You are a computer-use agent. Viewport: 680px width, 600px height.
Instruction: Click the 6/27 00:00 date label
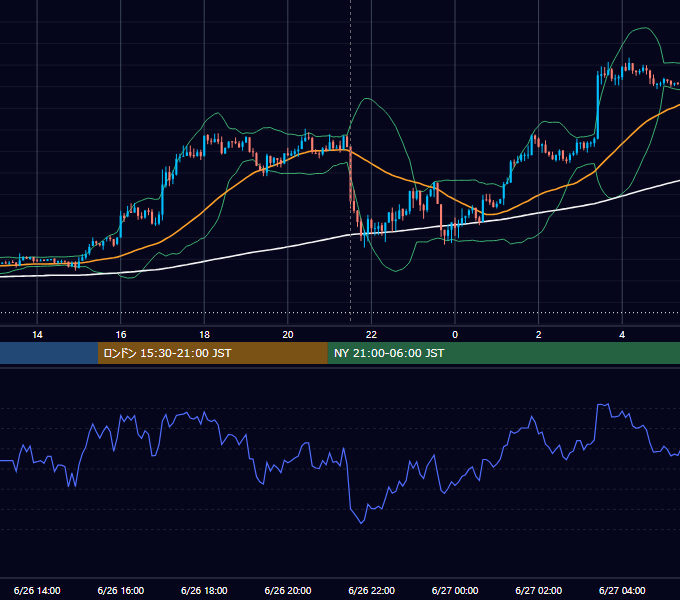click(x=455, y=590)
